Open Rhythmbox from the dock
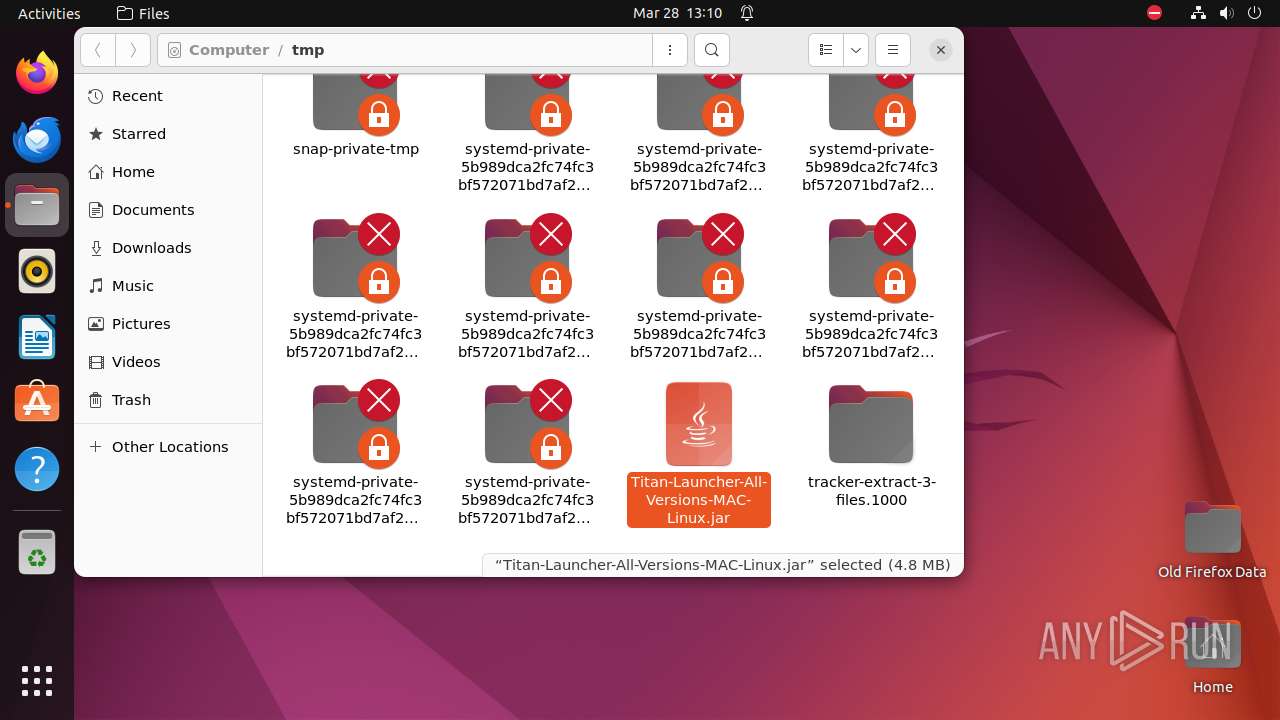Viewport: 1280px width, 720px height. [x=37, y=271]
